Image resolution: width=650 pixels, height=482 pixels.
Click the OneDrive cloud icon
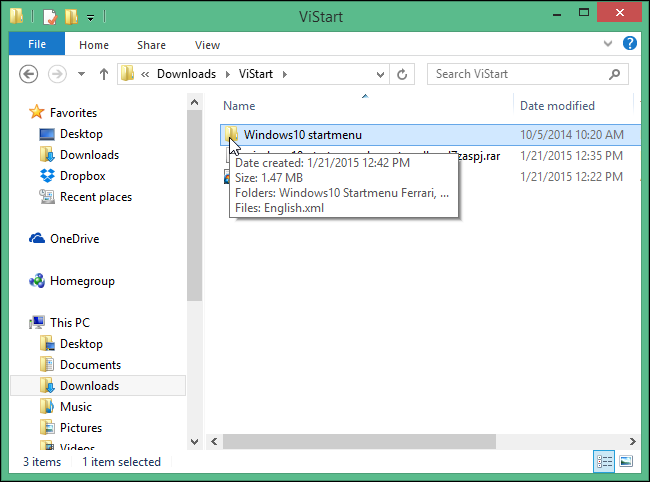37,238
